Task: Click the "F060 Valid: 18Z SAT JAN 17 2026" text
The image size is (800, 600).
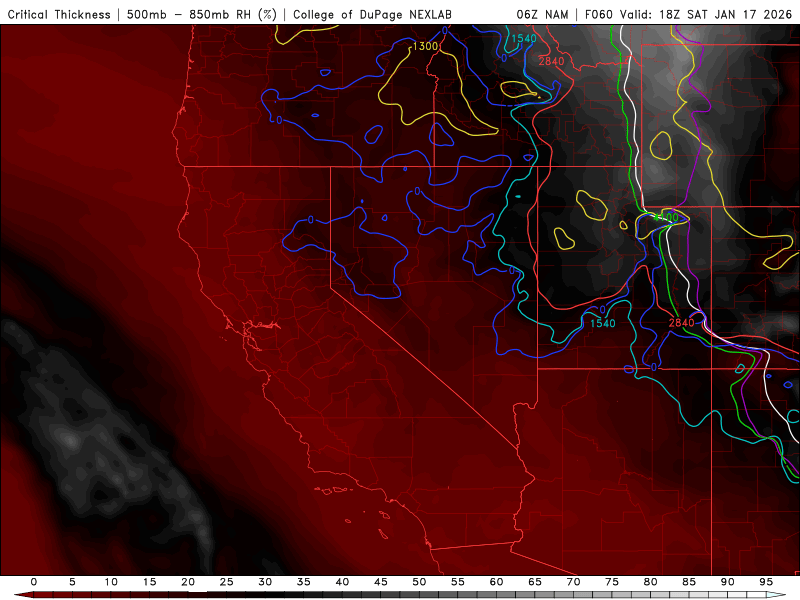Action: tap(688, 14)
